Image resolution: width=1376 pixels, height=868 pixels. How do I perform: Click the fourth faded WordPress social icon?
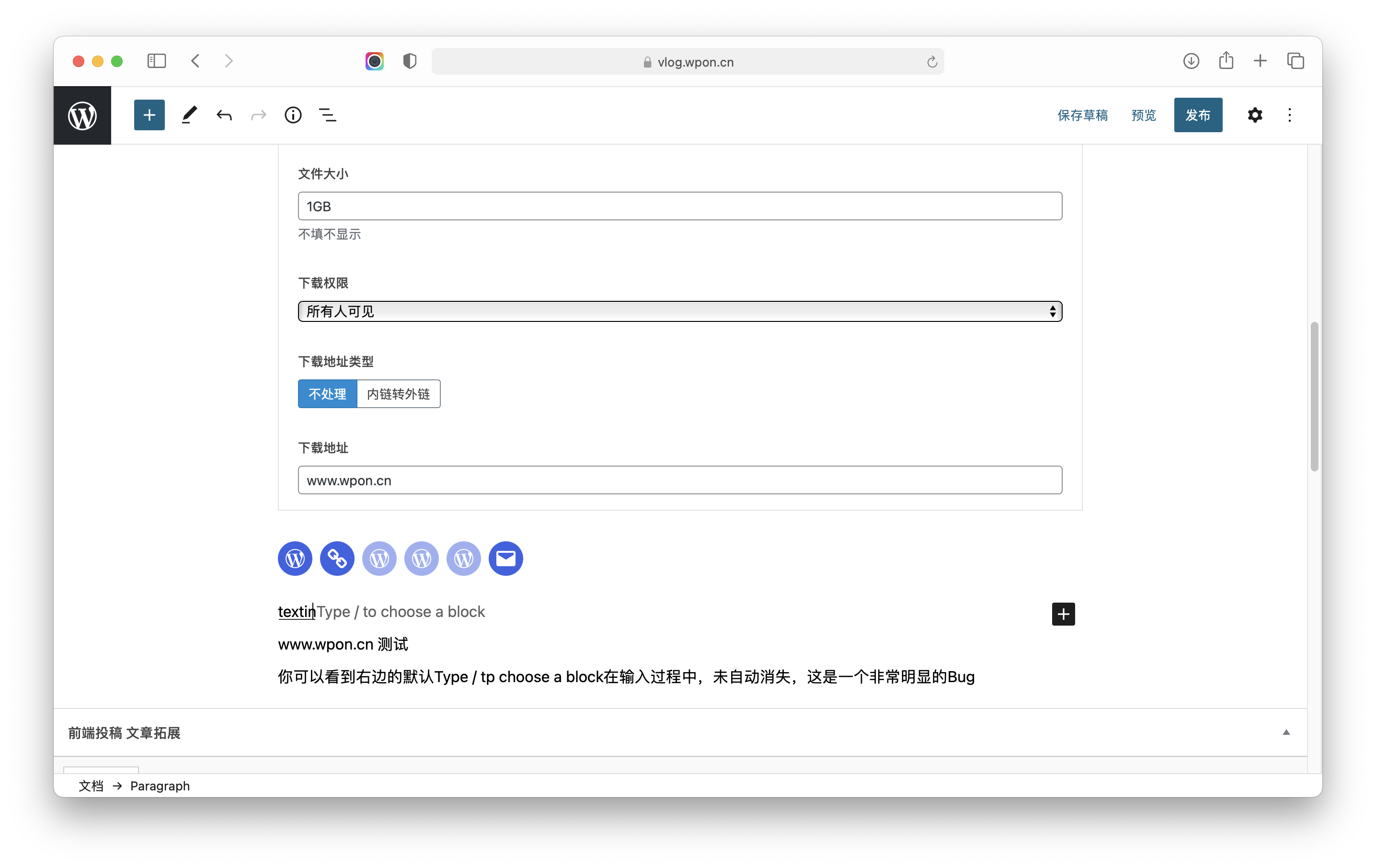pos(422,558)
